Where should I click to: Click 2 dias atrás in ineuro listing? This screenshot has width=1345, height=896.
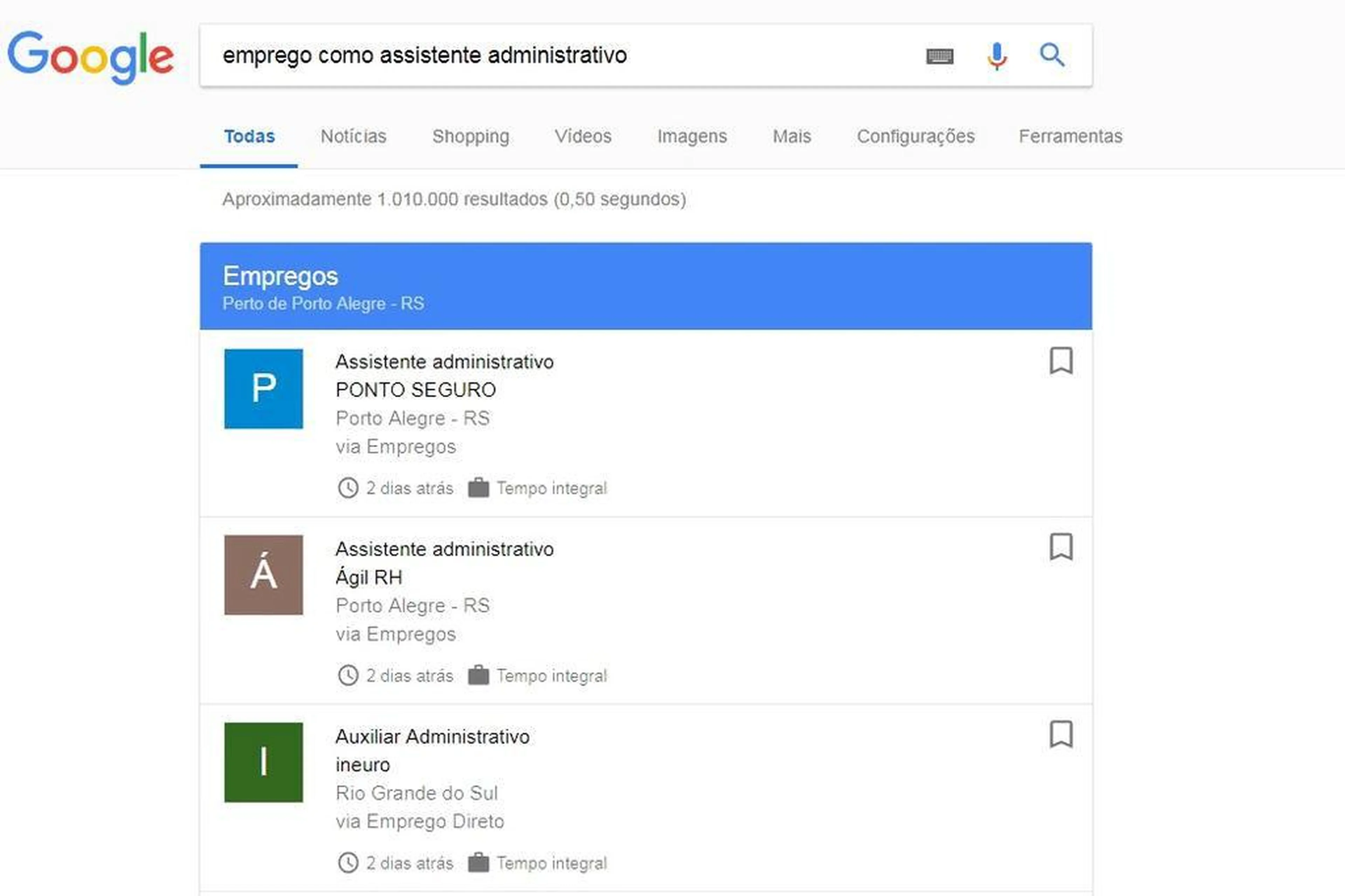click(410, 863)
